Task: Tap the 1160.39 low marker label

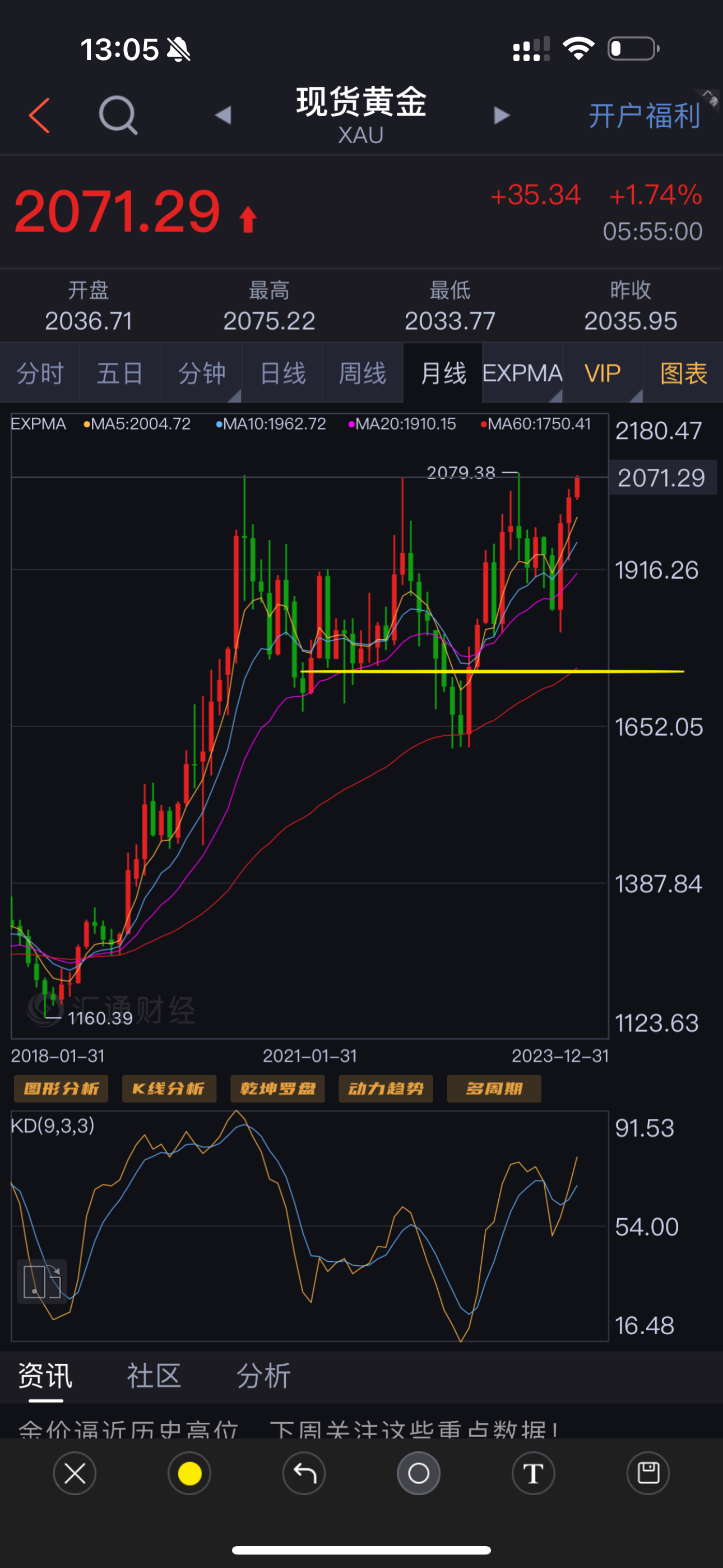Action: (100, 1018)
